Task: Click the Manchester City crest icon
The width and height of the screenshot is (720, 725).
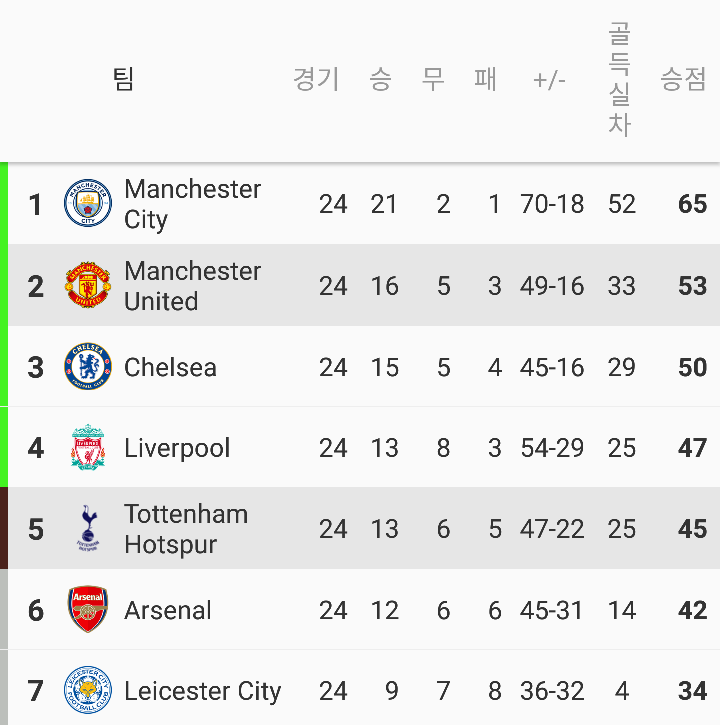Action: pos(88,203)
